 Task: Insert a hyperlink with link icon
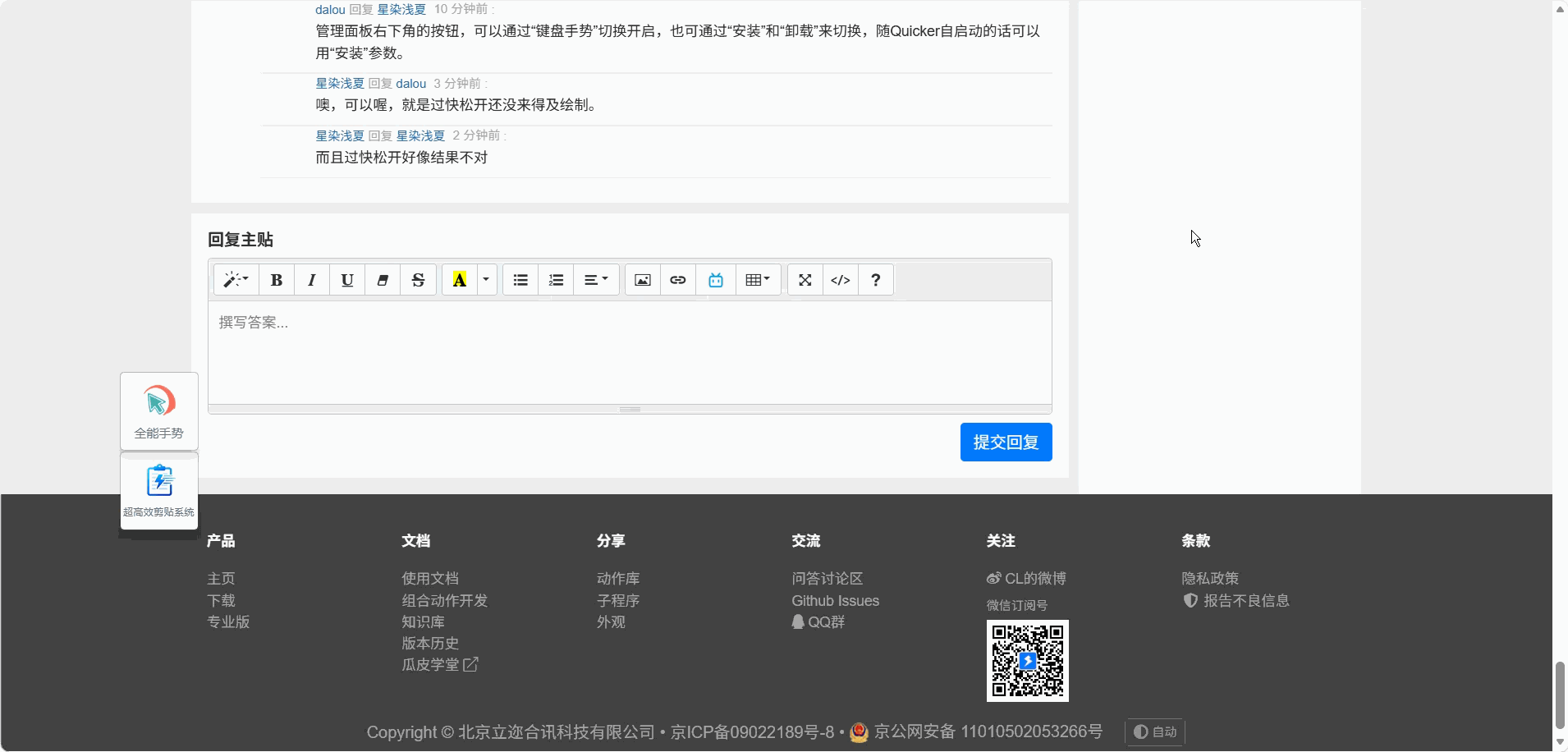click(678, 280)
